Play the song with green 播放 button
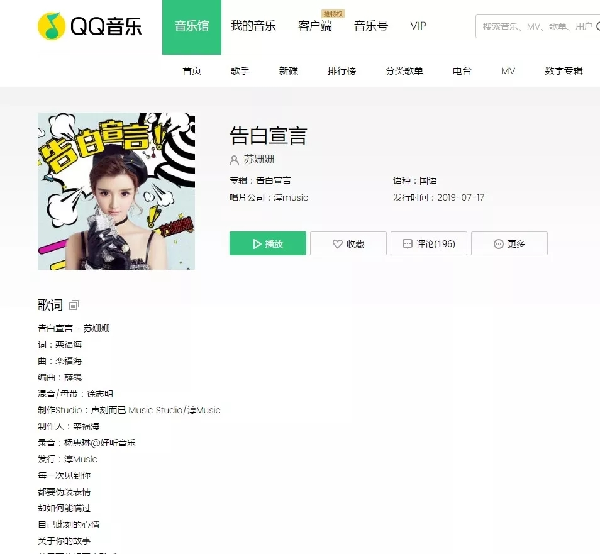This screenshot has width=600, height=554. pos(268,243)
